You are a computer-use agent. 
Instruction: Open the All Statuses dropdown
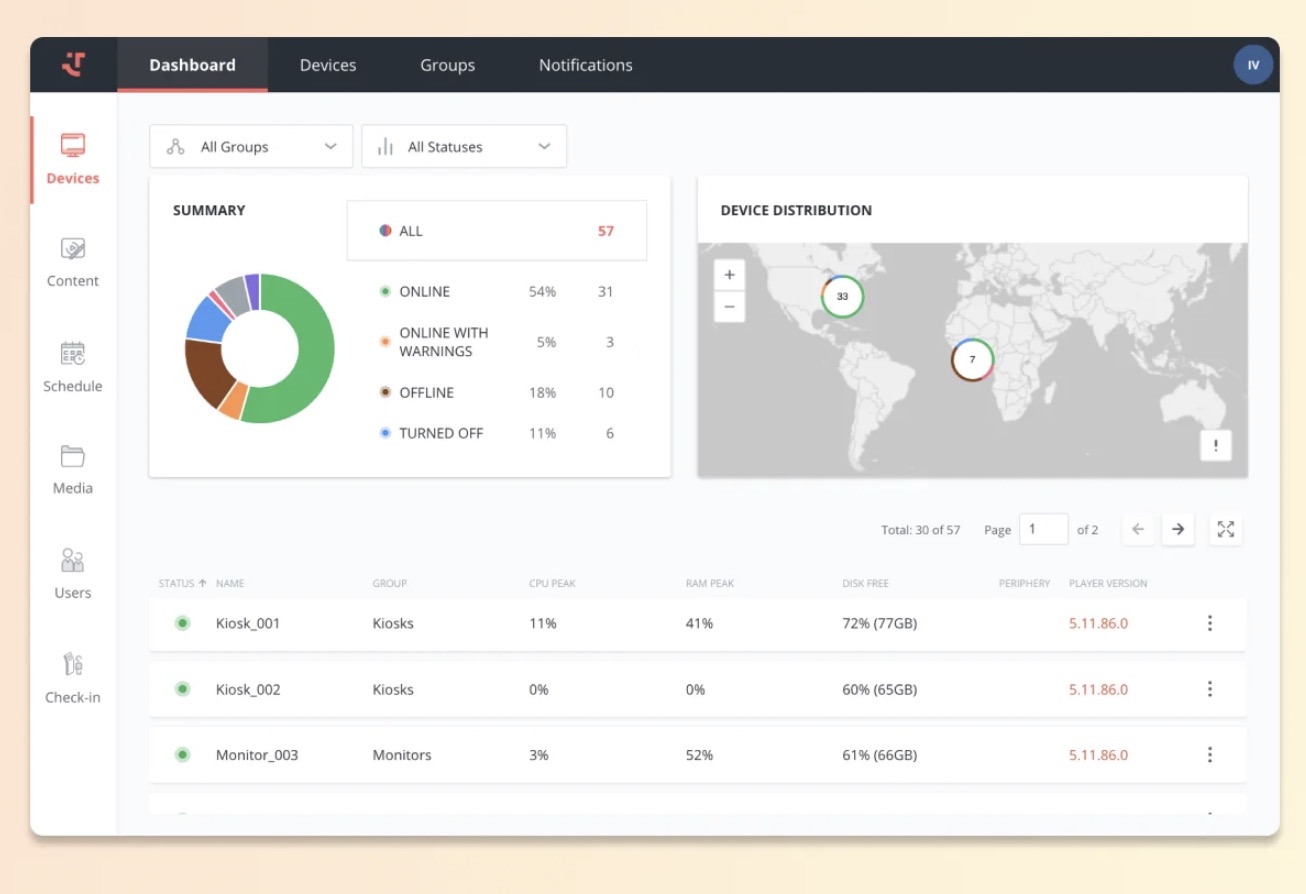(x=464, y=146)
